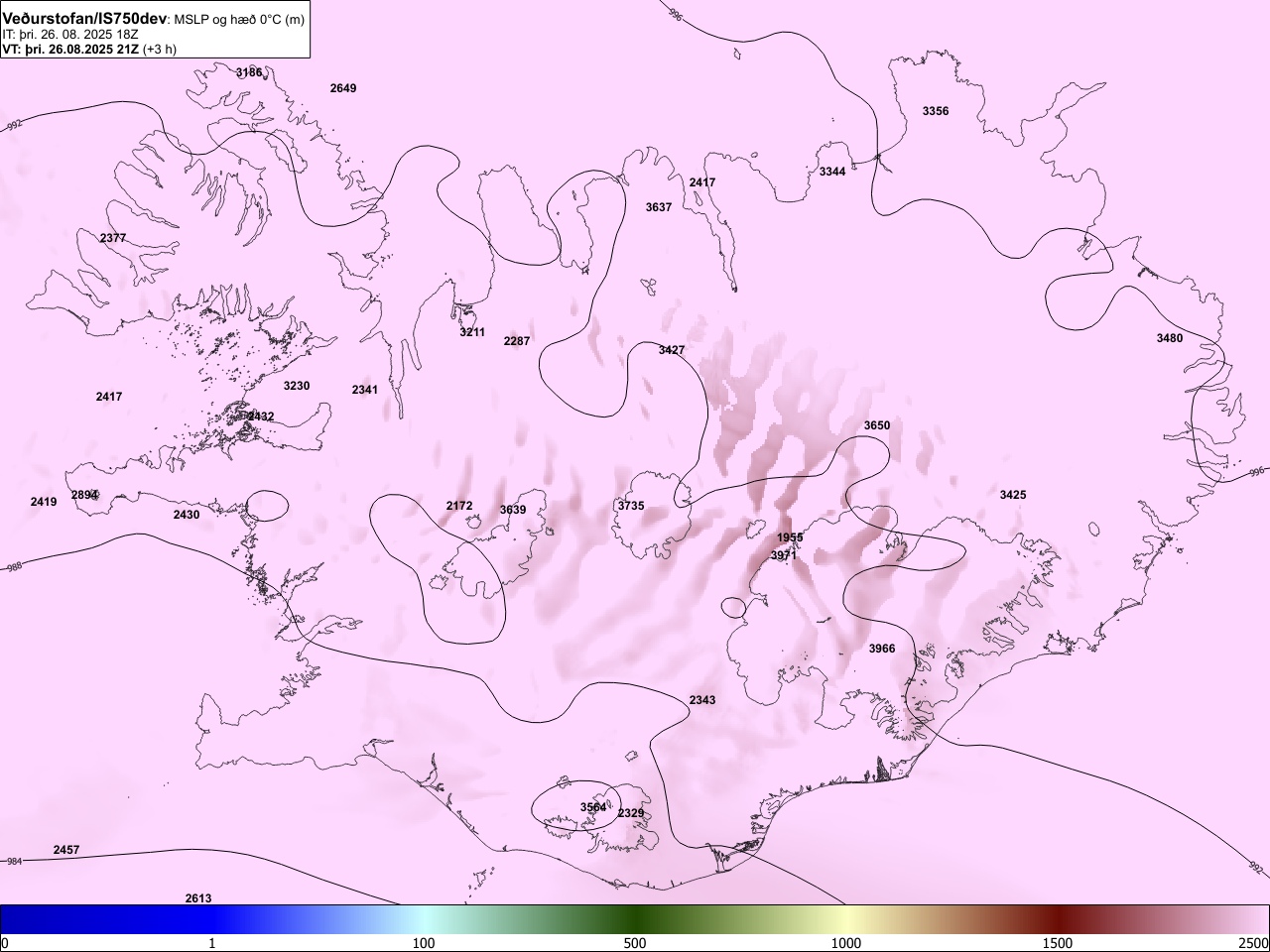Click the map title Veðurstofan/IS750dev
Viewport: 1270px width, 952px height.
tap(84, 19)
